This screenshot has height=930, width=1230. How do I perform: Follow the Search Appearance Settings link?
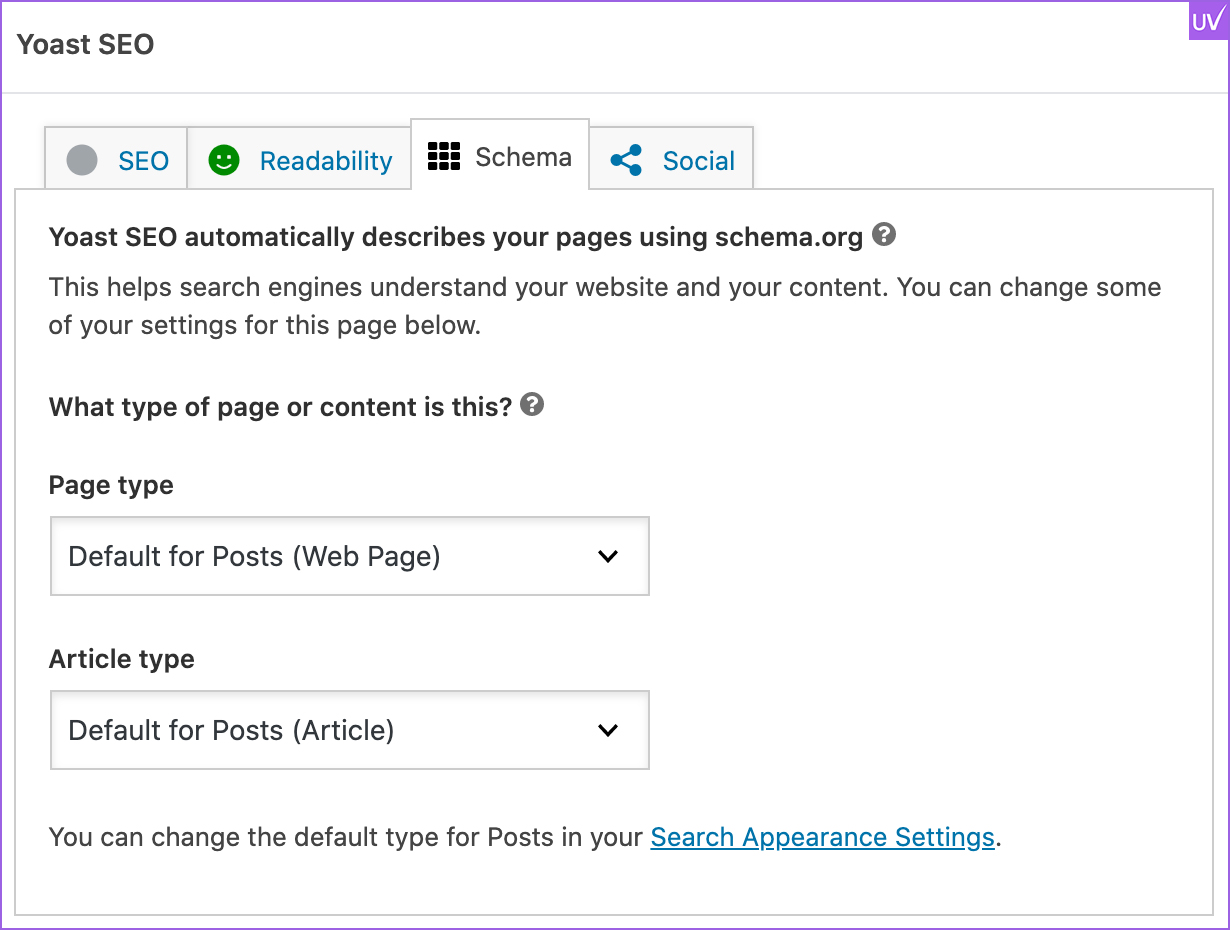[823, 837]
